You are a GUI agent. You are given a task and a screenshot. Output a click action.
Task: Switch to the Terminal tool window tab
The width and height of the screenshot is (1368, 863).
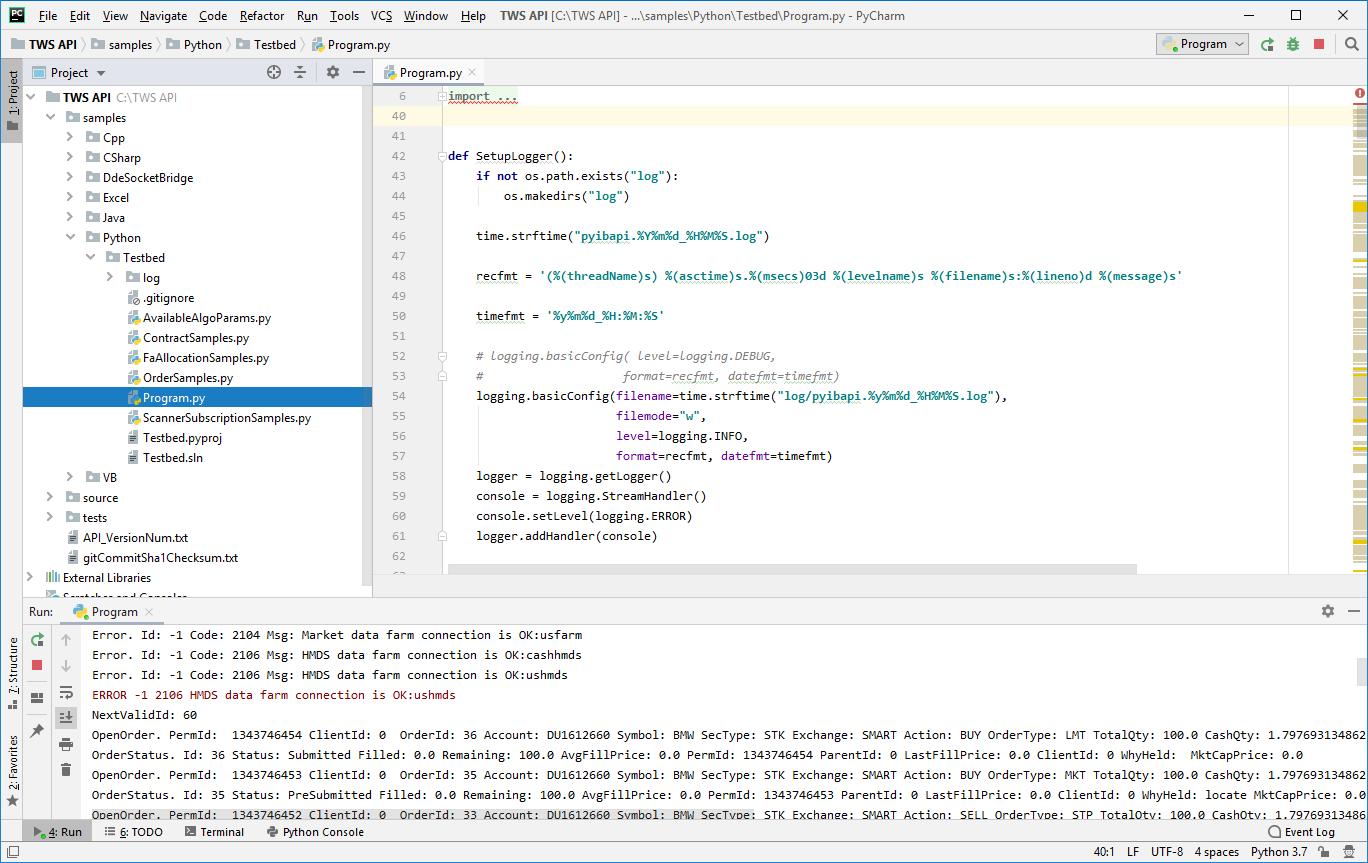213,832
